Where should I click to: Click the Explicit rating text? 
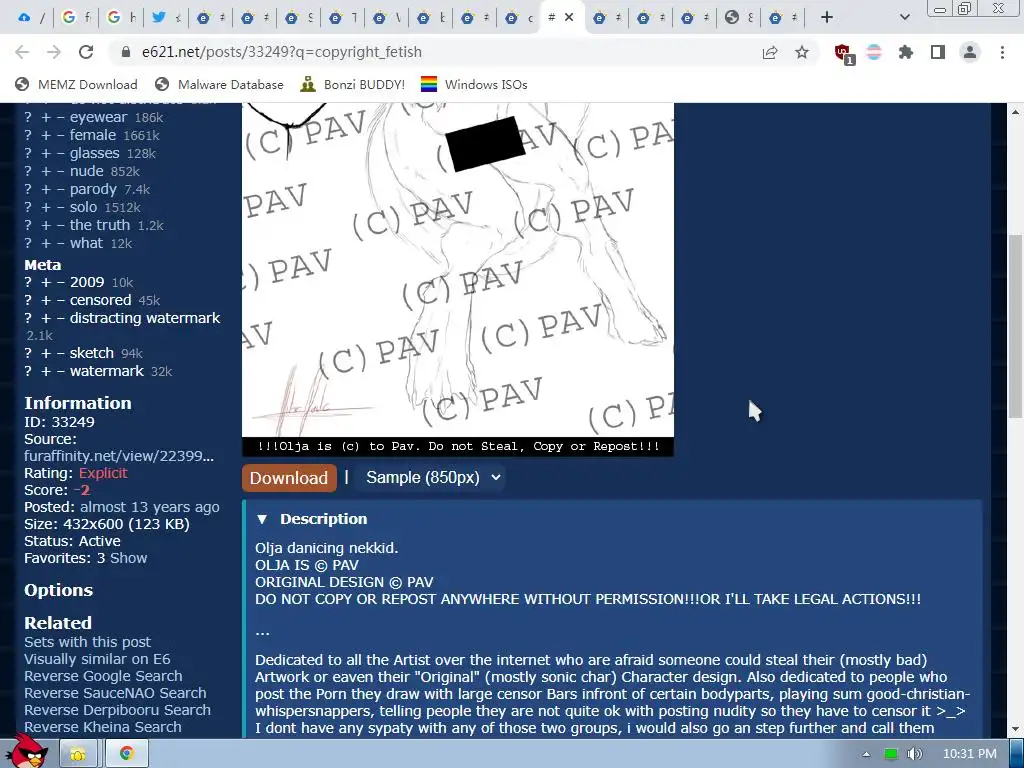103,473
